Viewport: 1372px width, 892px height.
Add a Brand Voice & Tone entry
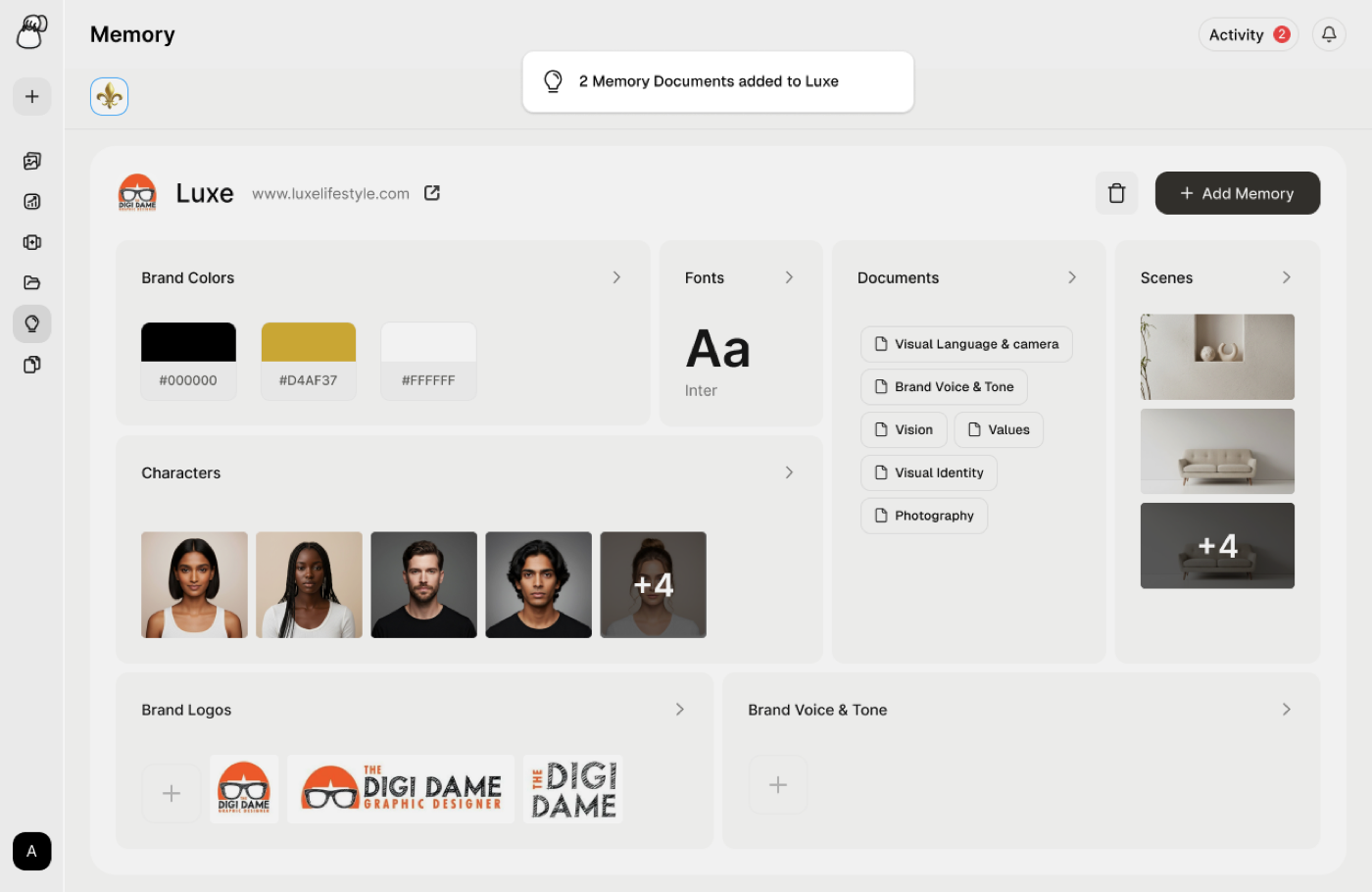tap(778, 784)
